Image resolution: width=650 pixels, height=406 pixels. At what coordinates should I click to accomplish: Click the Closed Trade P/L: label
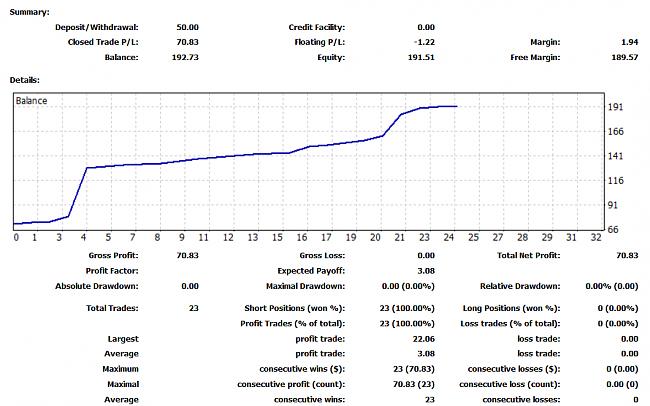point(103,42)
